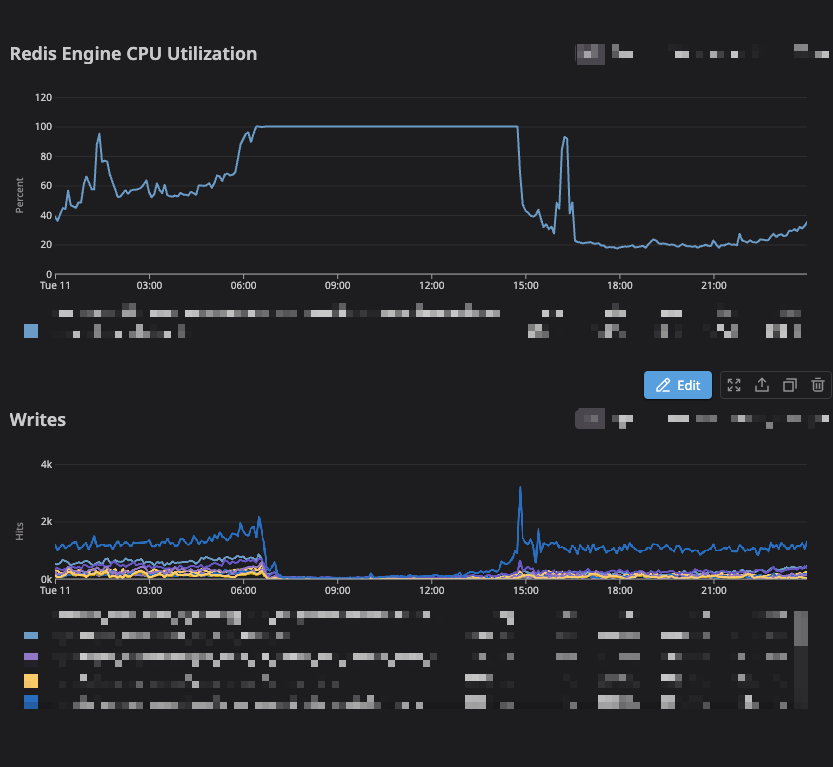Click the 100 percent plateau on CPU line
Viewport: 833px width, 767px height.
pos(387,126)
